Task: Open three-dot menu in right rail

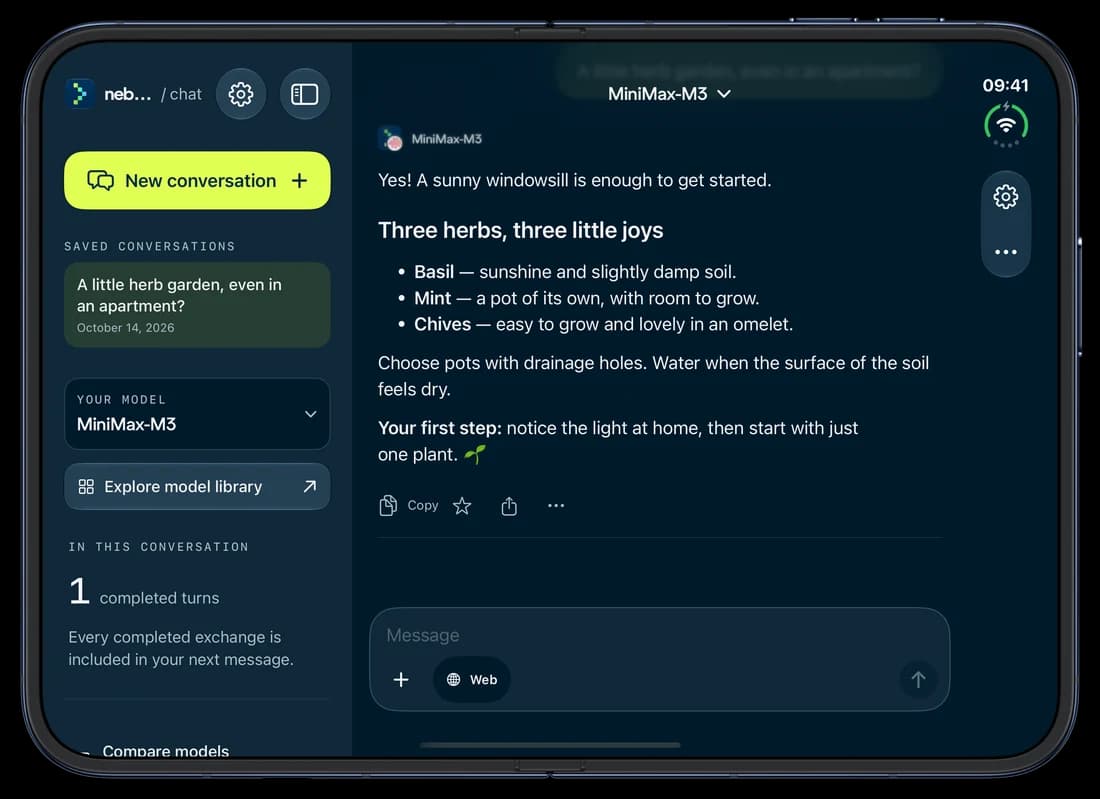Action: 1006,252
